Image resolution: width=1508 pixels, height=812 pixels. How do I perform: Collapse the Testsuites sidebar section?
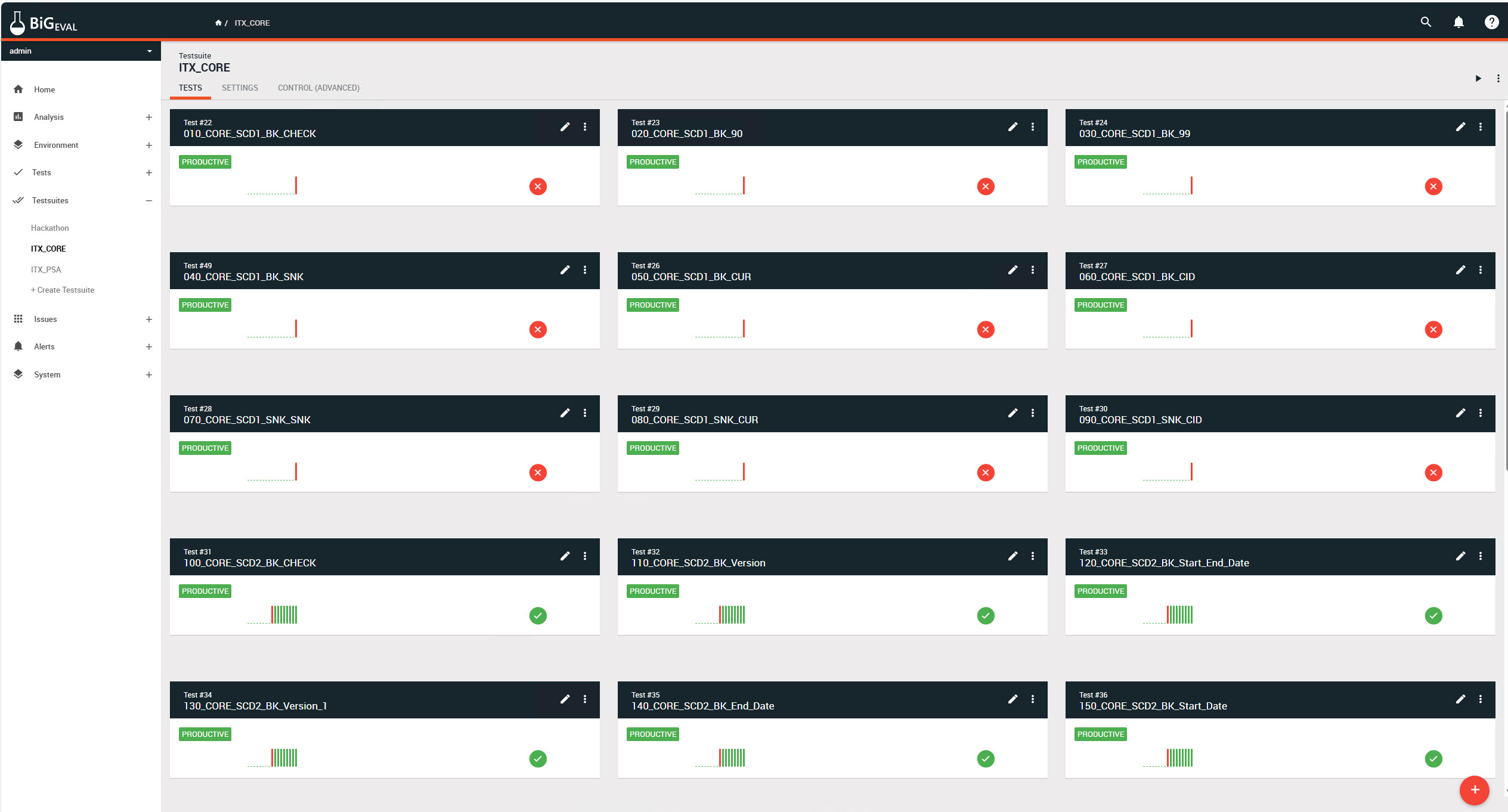tap(148, 201)
